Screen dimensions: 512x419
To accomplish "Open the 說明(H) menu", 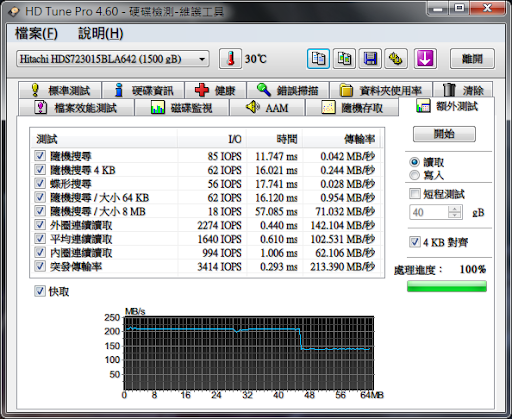I will (x=101, y=34).
